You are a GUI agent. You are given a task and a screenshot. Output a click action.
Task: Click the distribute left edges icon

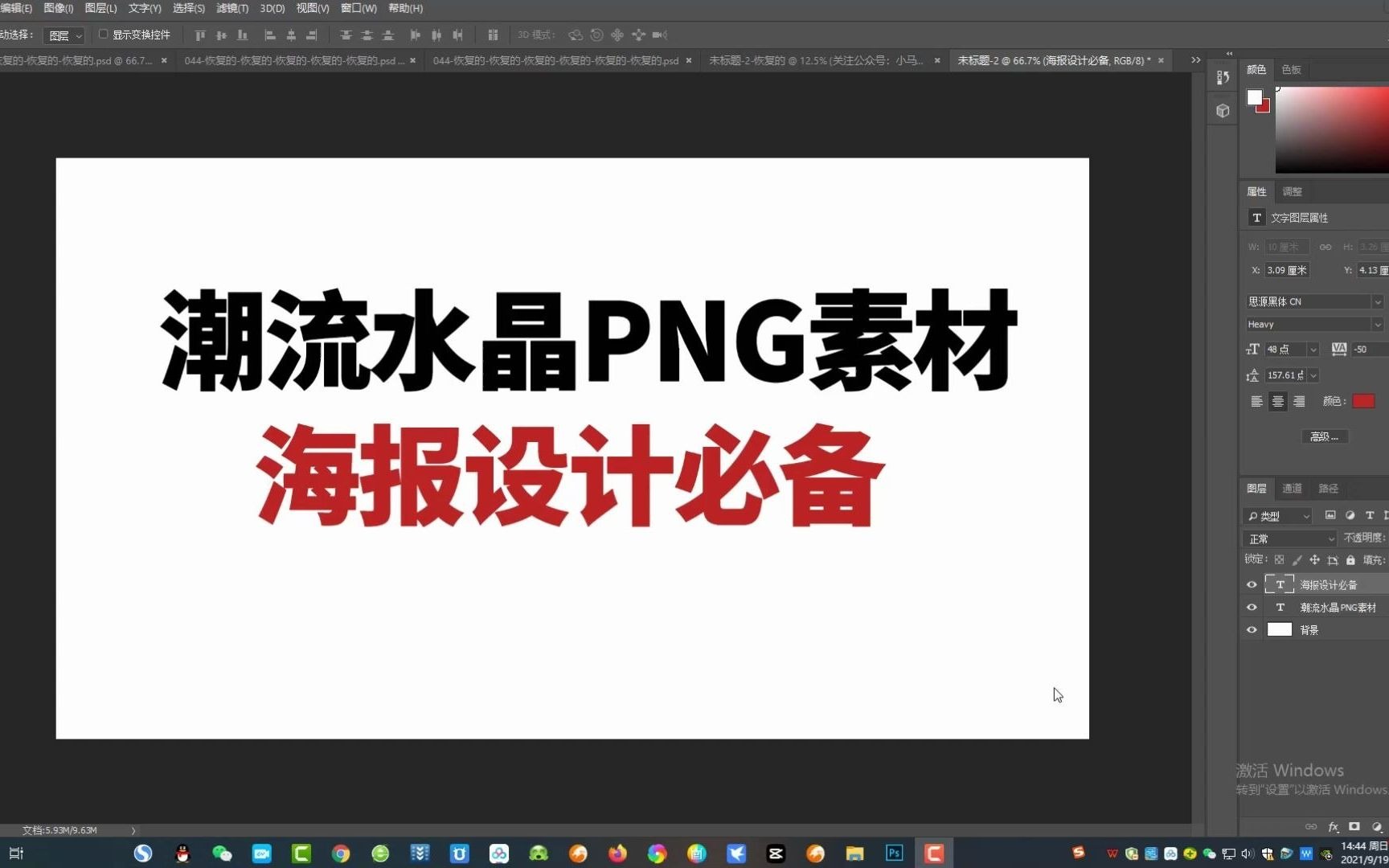coord(415,35)
